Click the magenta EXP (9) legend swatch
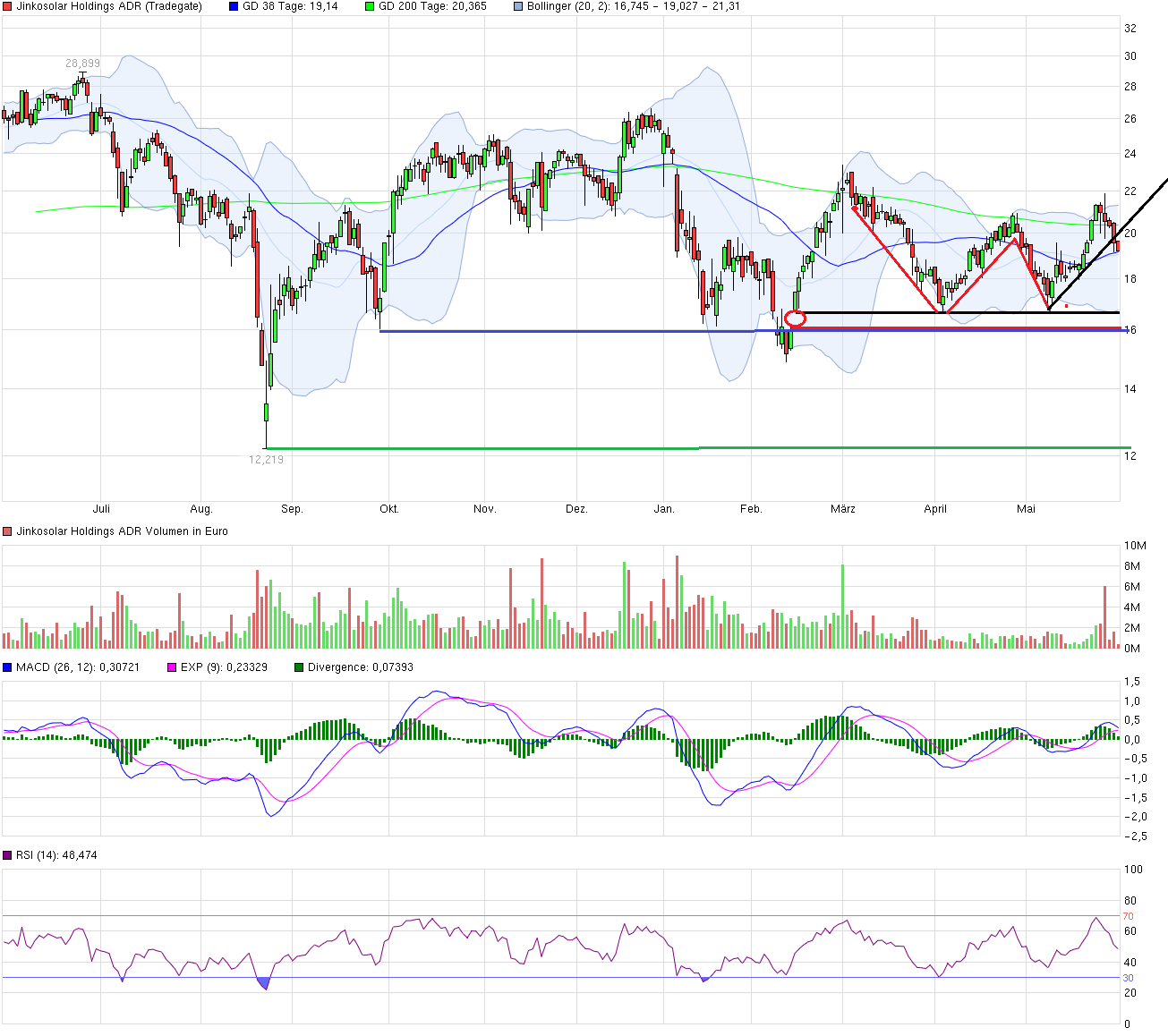 [172, 667]
